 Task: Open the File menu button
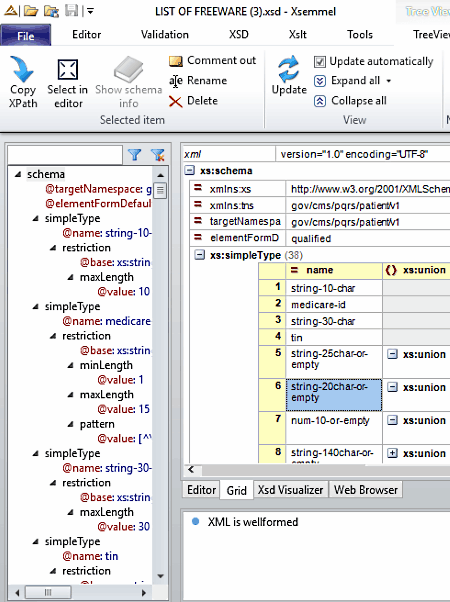(x=26, y=36)
